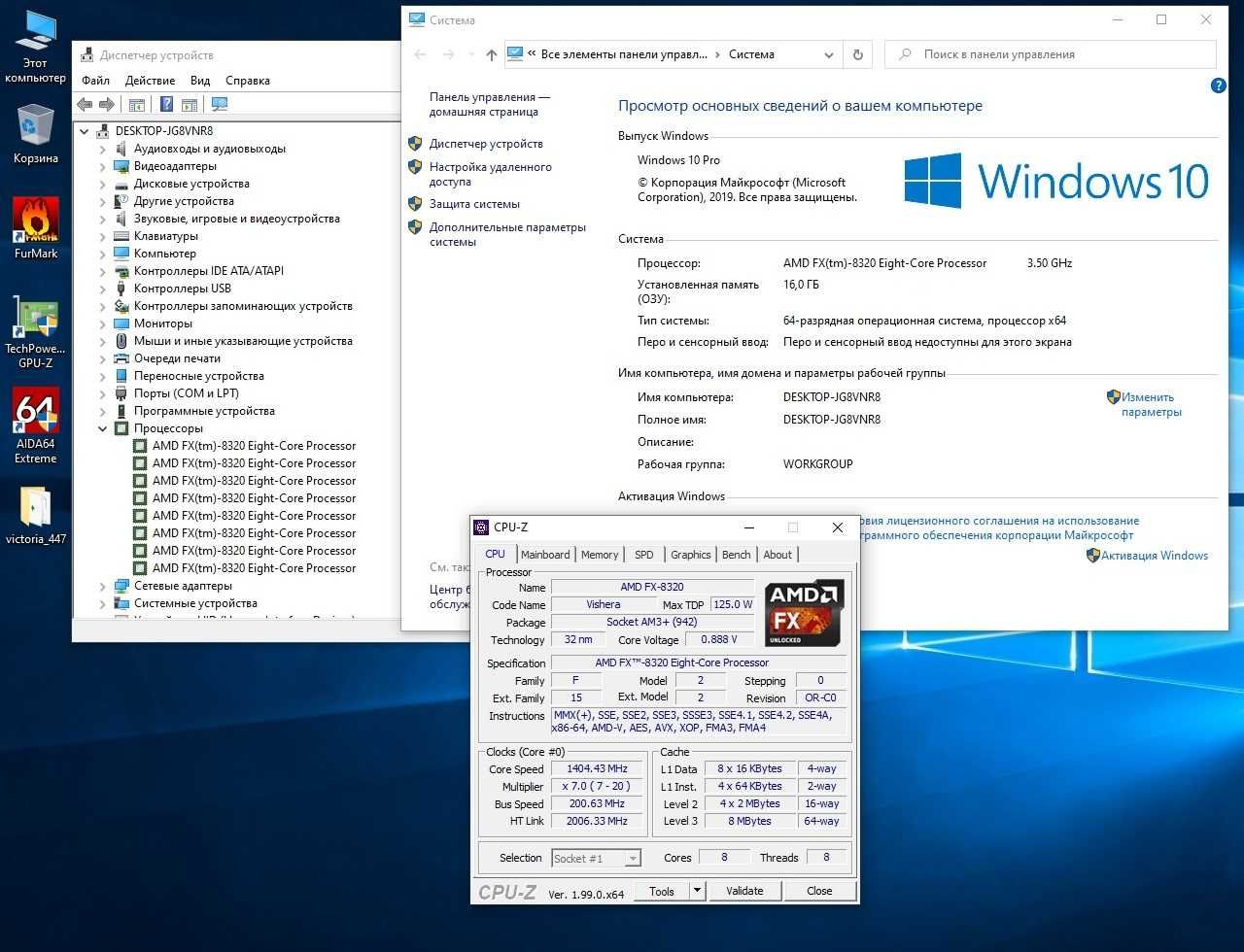
Task: Switch to the Graphics tab in CPU-Z
Action: click(691, 555)
